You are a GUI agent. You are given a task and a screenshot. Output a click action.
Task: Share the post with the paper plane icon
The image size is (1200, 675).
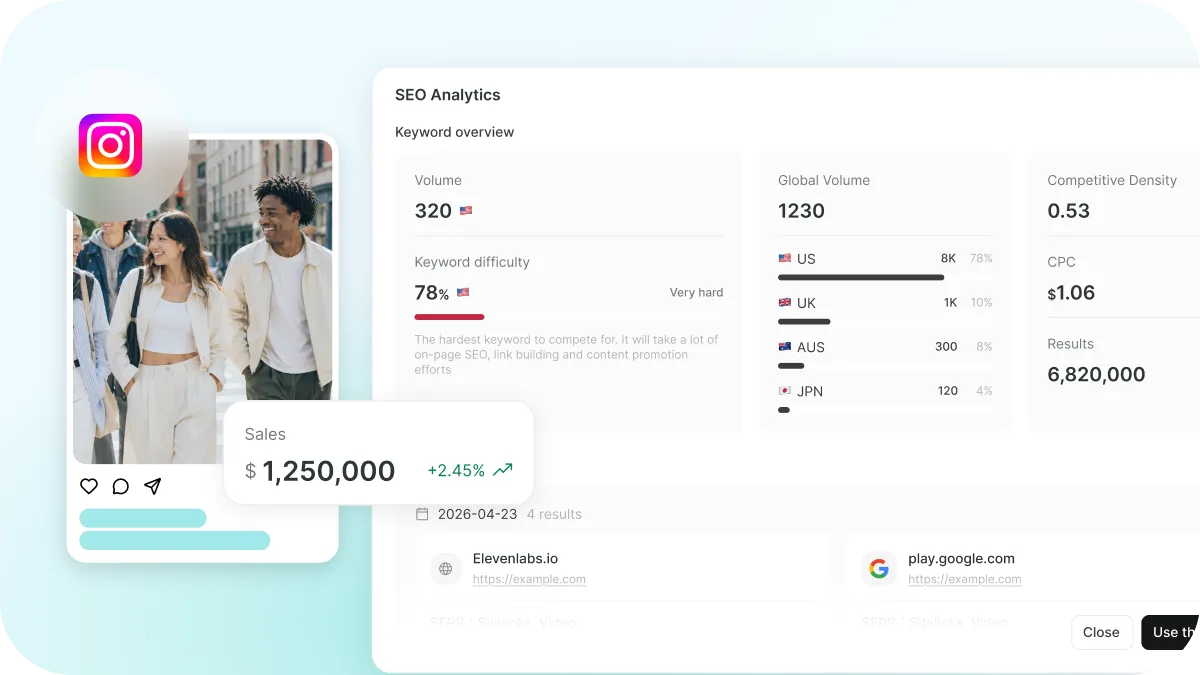(152, 486)
